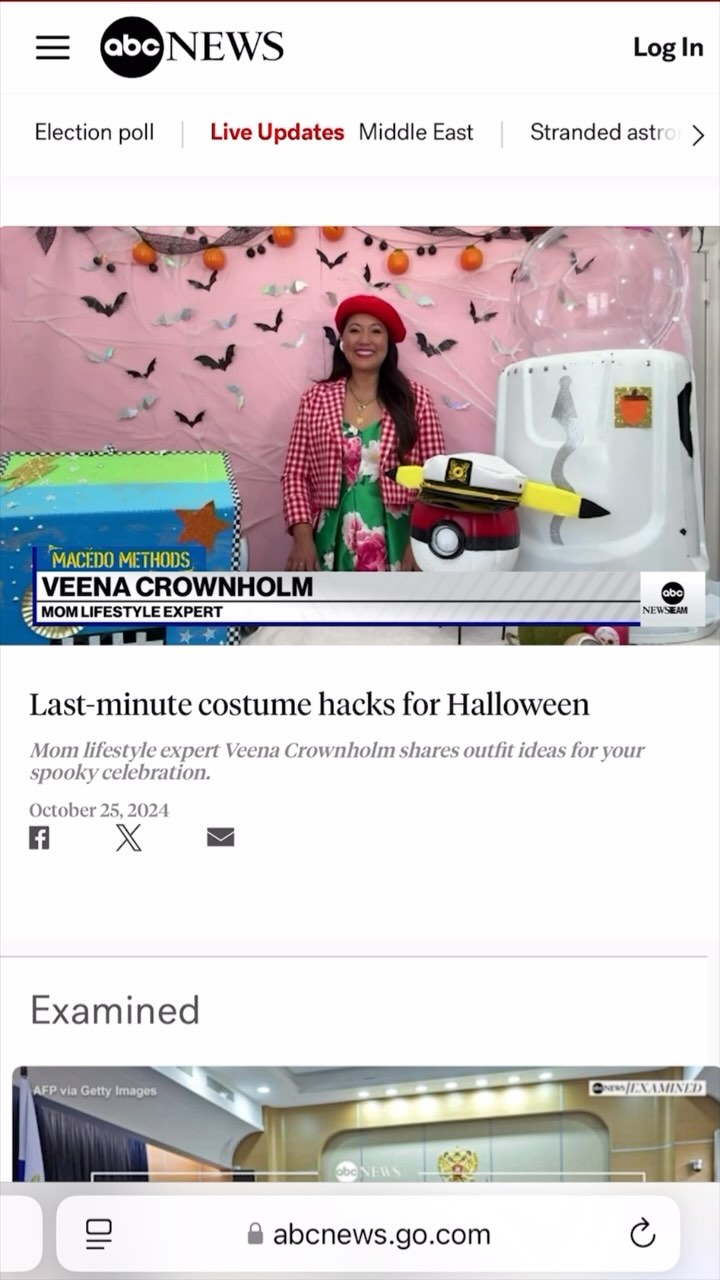Screen dimensions: 720x1280
Task: Open the Examined video thumbnail
Action: (366, 1125)
